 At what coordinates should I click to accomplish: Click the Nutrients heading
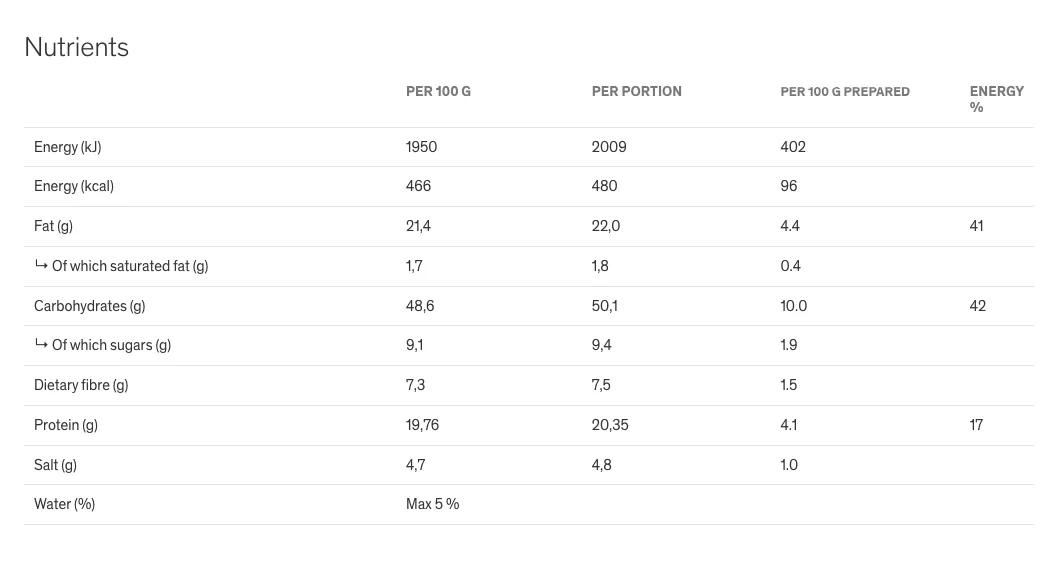pos(77,47)
